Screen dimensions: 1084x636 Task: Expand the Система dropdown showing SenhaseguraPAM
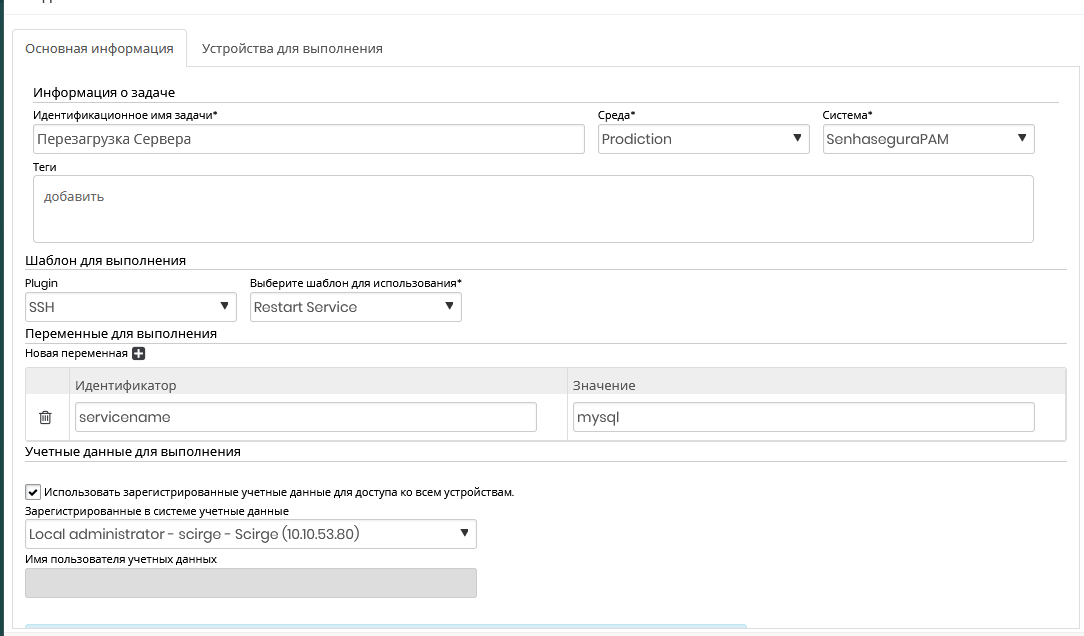coord(928,139)
